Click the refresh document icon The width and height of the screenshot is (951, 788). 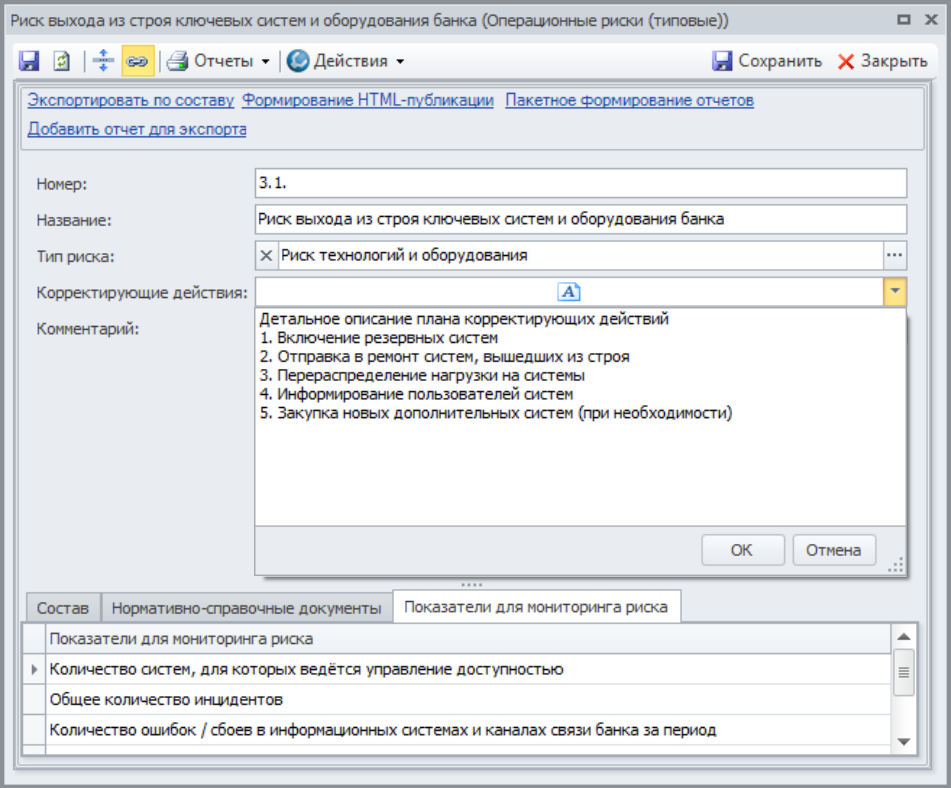[62, 61]
